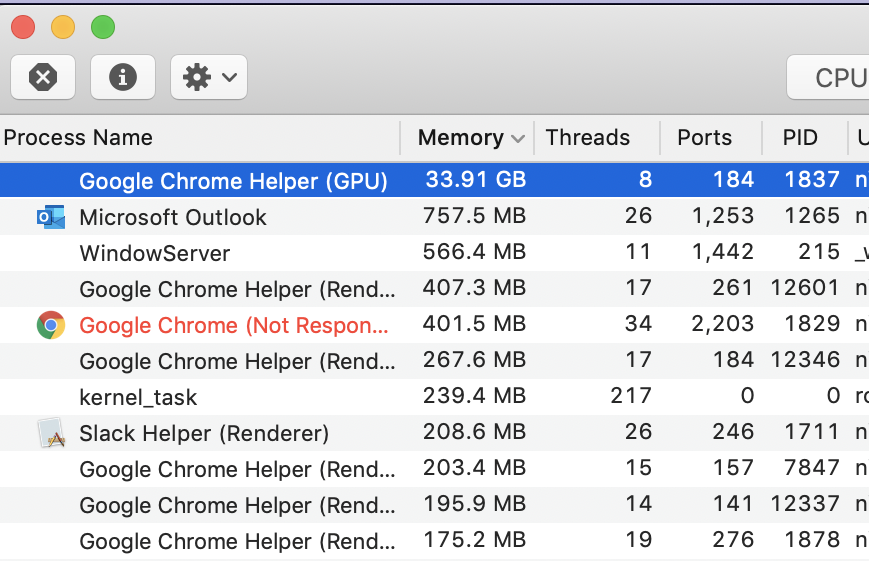
Task: Click the 1,253 ports value
Action: tap(723, 216)
